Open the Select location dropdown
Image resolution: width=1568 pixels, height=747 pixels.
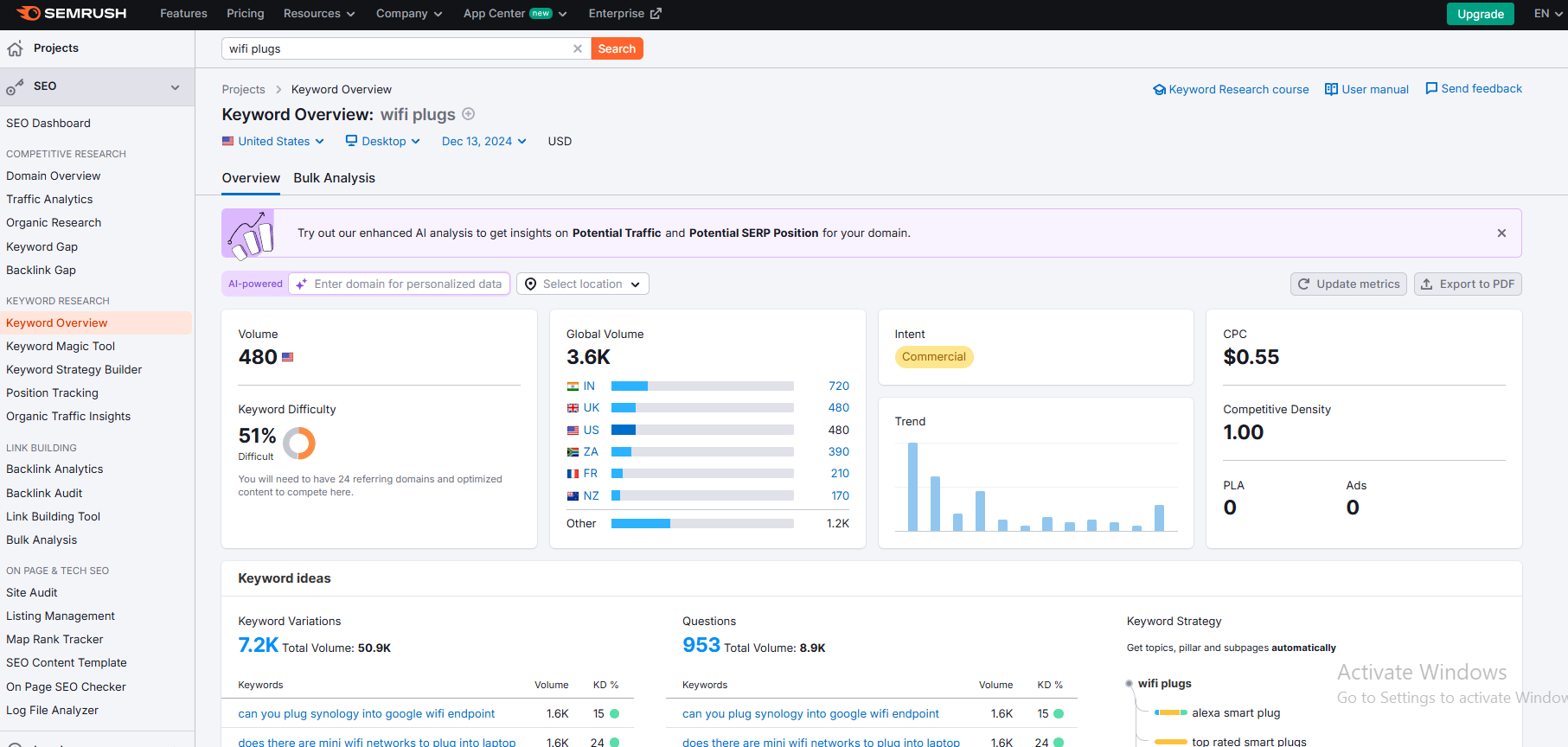[583, 284]
